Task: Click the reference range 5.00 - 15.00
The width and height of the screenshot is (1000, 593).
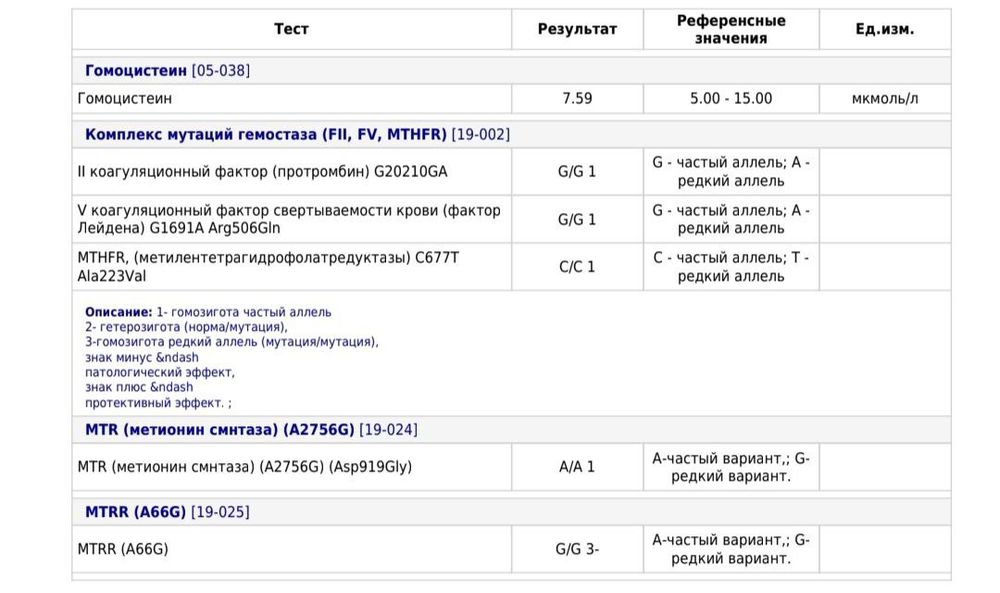Action: point(731,98)
